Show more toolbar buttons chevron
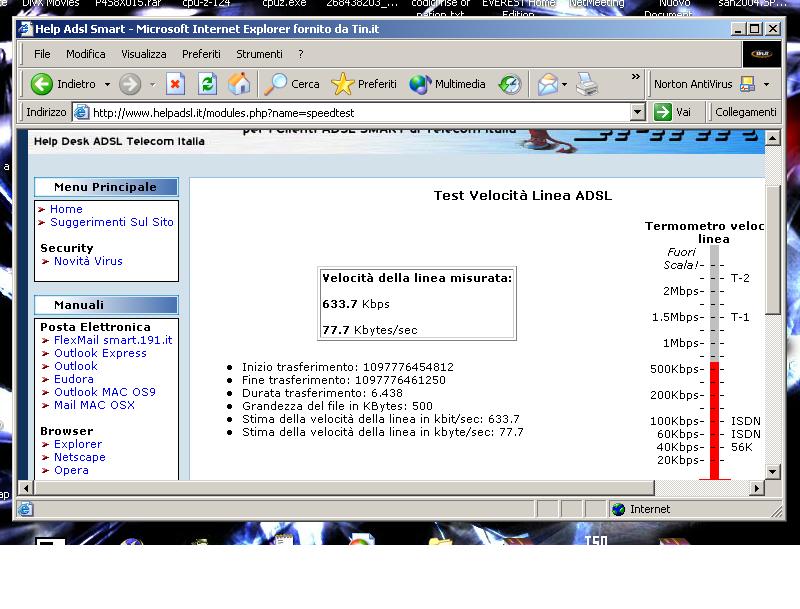 [x=635, y=77]
